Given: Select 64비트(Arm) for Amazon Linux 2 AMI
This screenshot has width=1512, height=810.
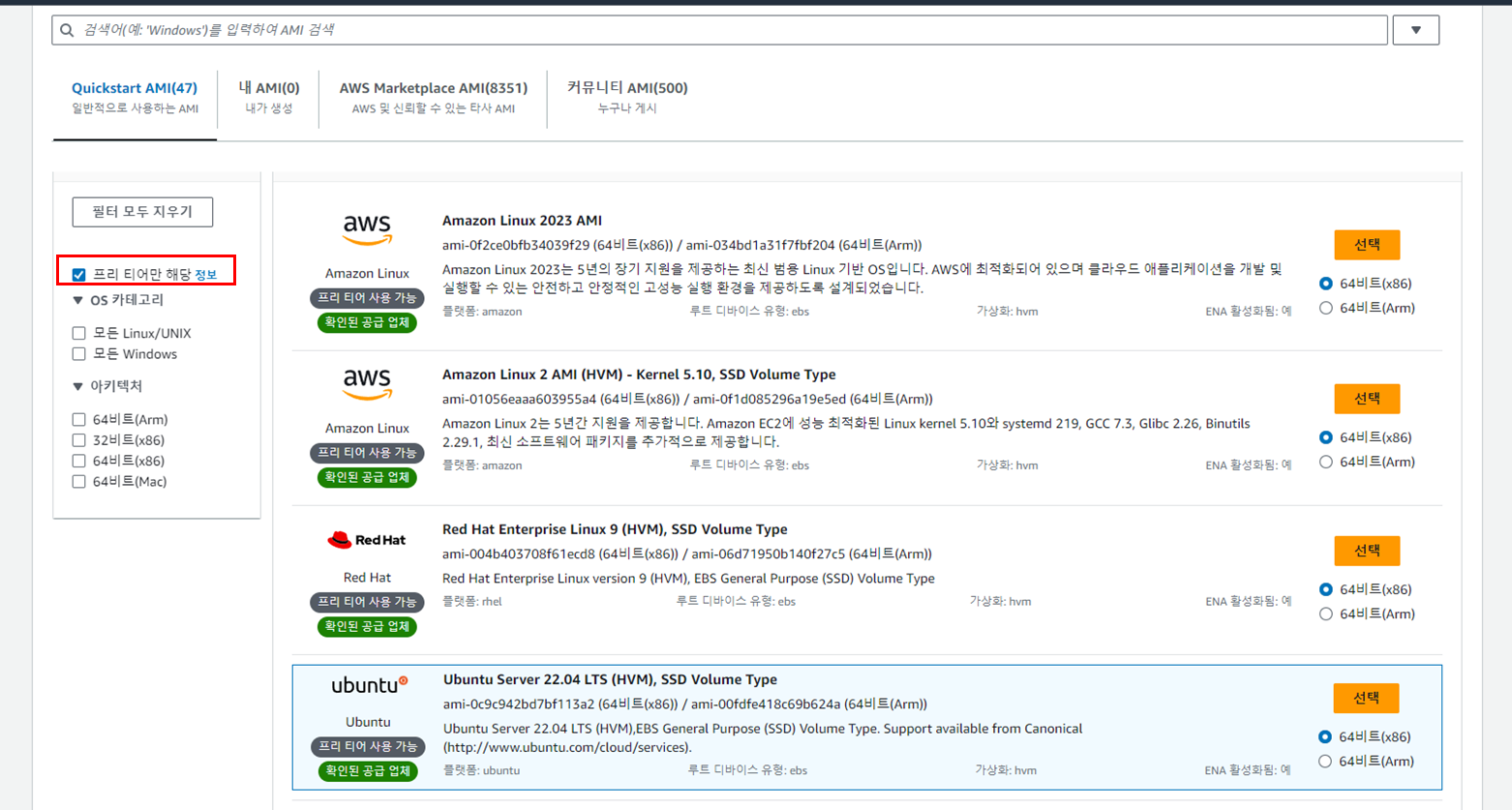Looking at the screenshot, I should pos(1326,462).
